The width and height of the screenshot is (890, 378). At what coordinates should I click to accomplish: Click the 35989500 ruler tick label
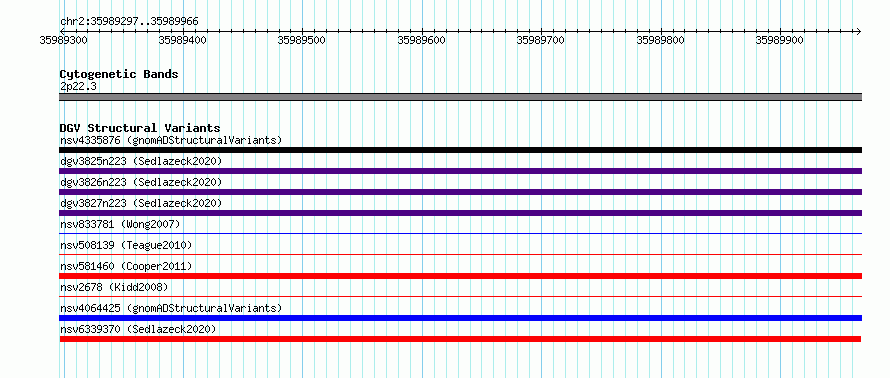pos(302,40)
